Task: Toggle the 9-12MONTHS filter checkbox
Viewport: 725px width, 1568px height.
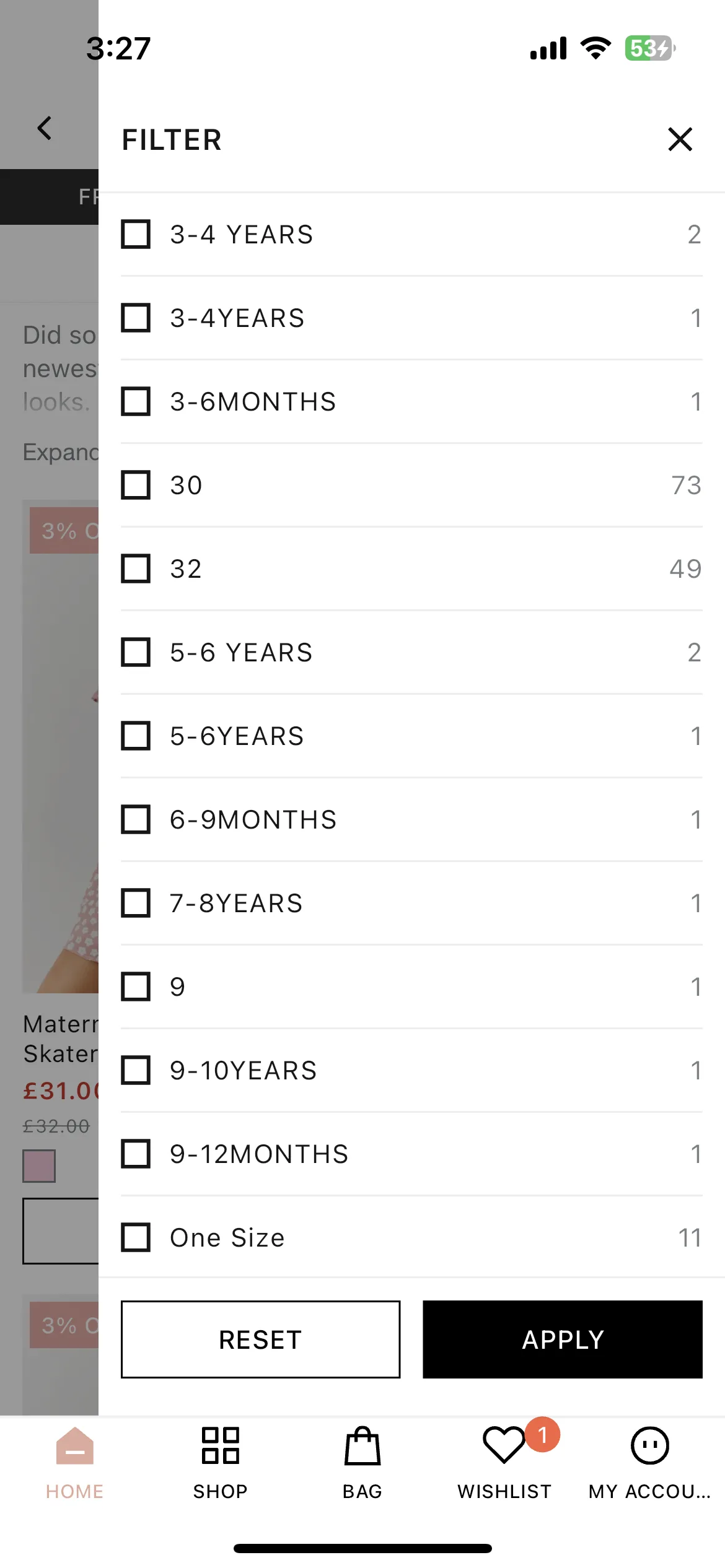Action: 136,1154
